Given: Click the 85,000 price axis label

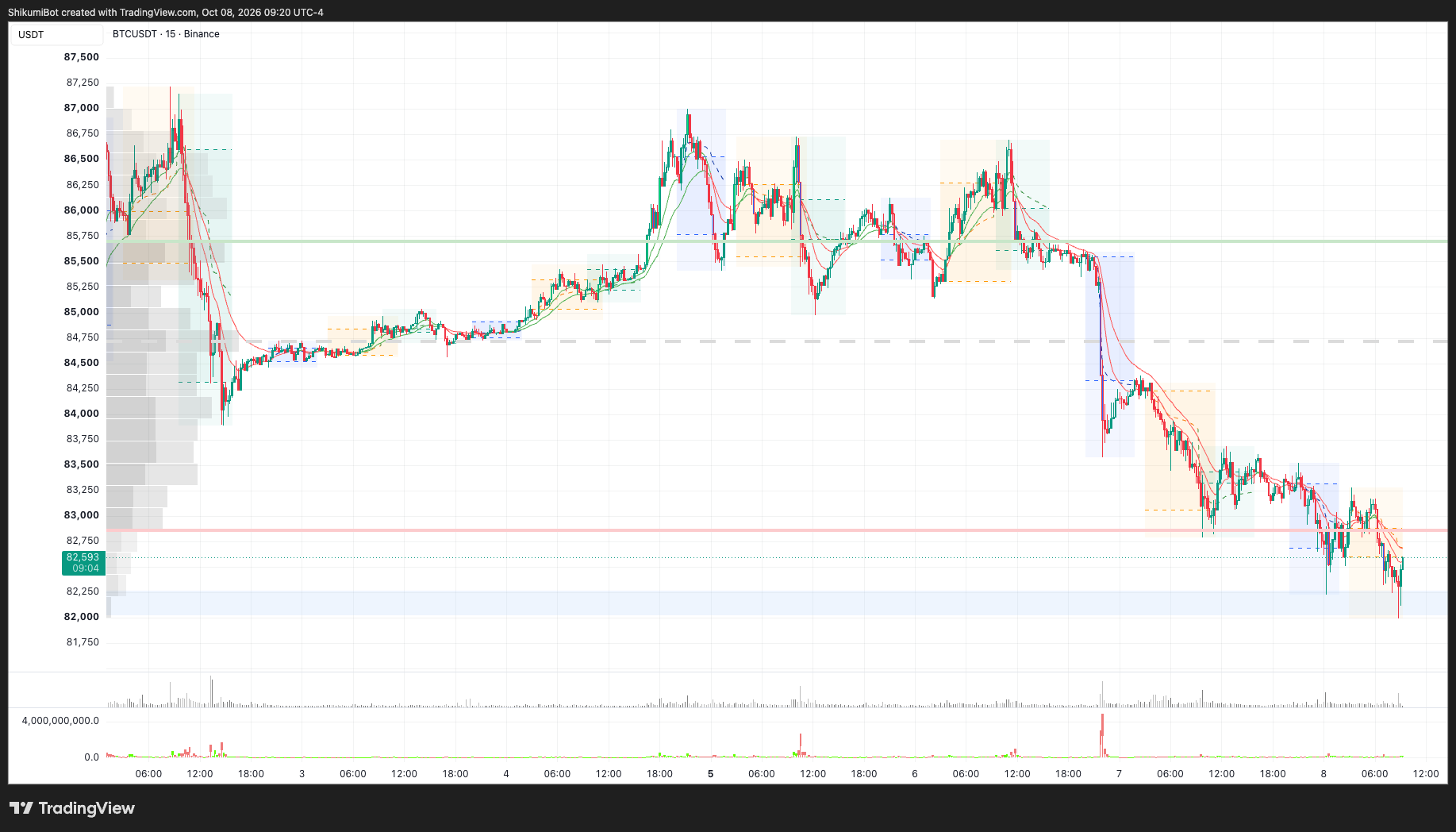Looking at the screenshot, I should click(x=82, y=312).
